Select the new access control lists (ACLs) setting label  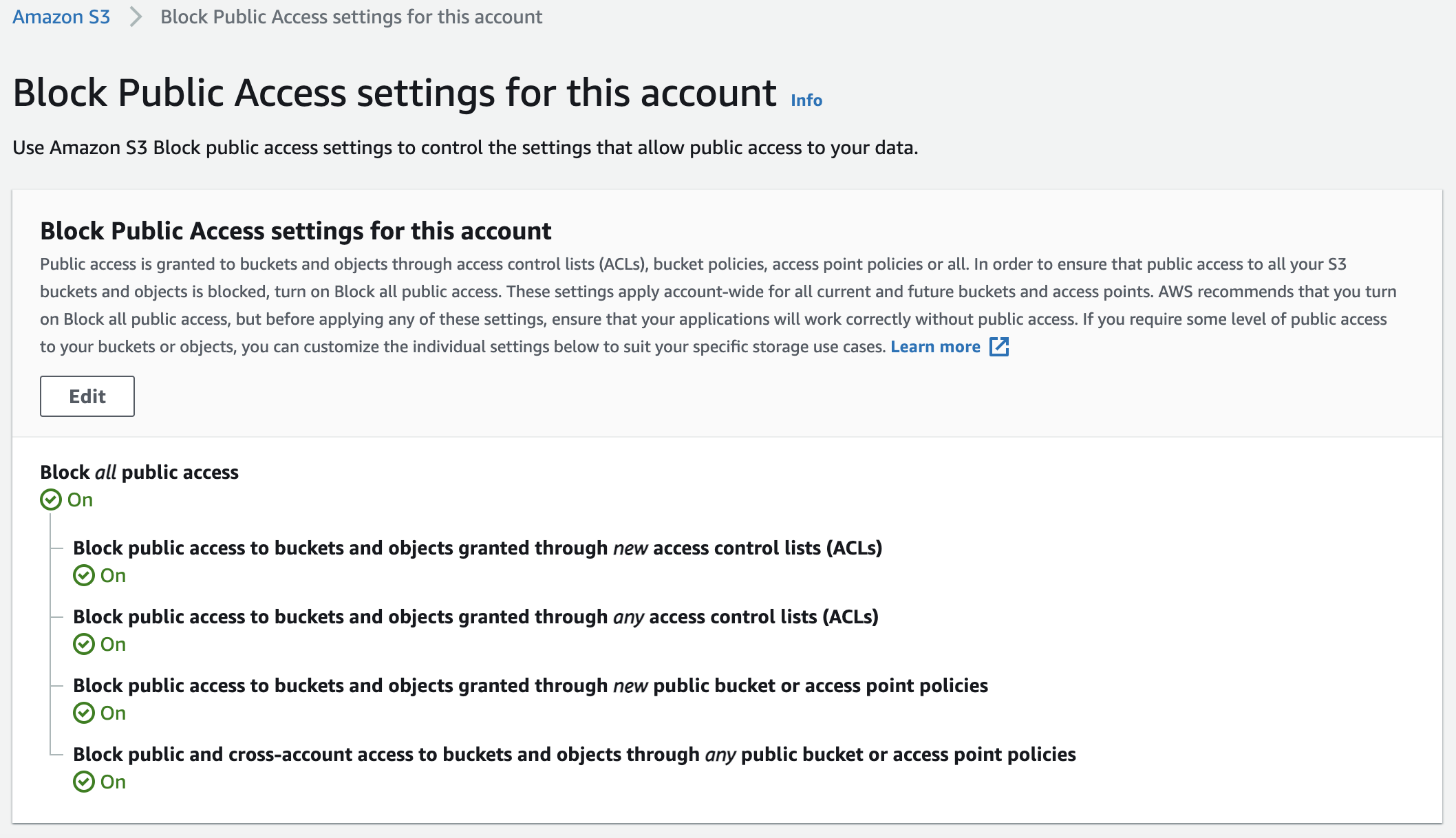click(478, 548)
